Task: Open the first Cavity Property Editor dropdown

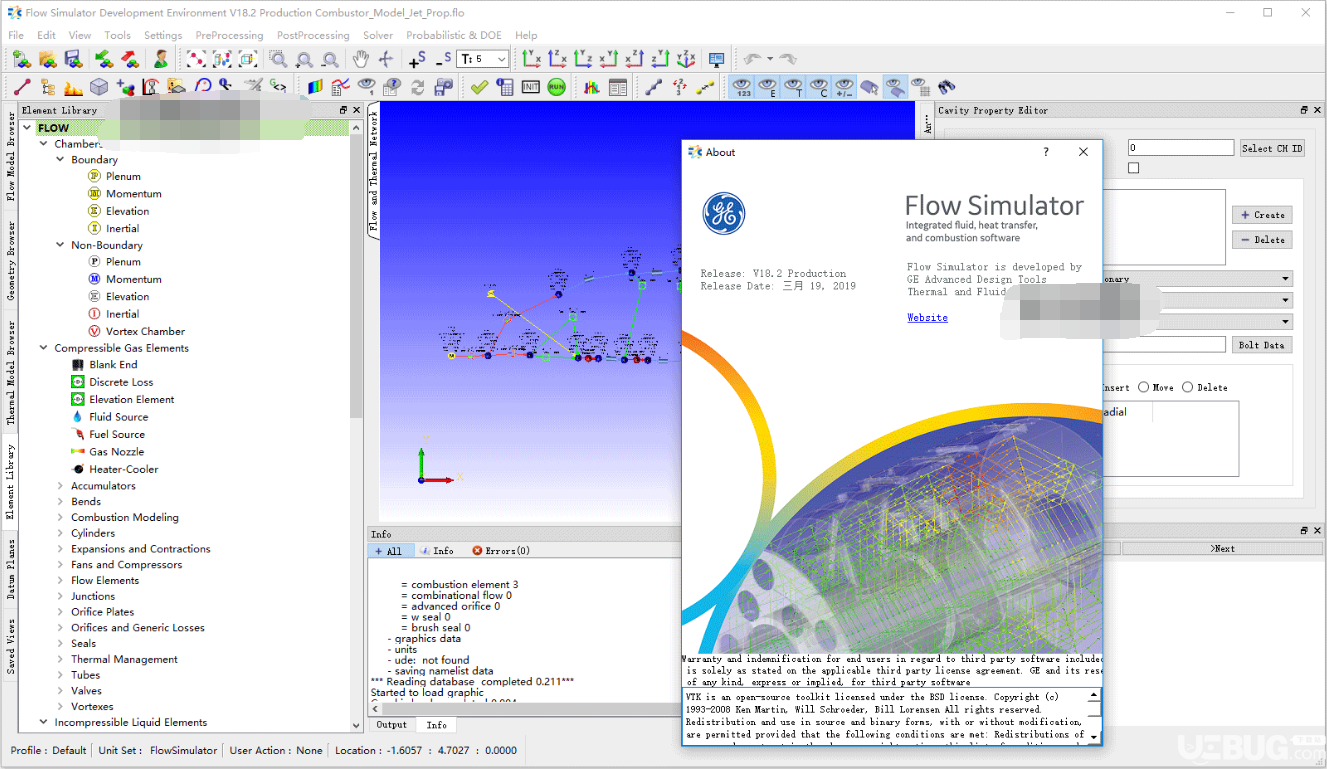Action: (1198, 279)
